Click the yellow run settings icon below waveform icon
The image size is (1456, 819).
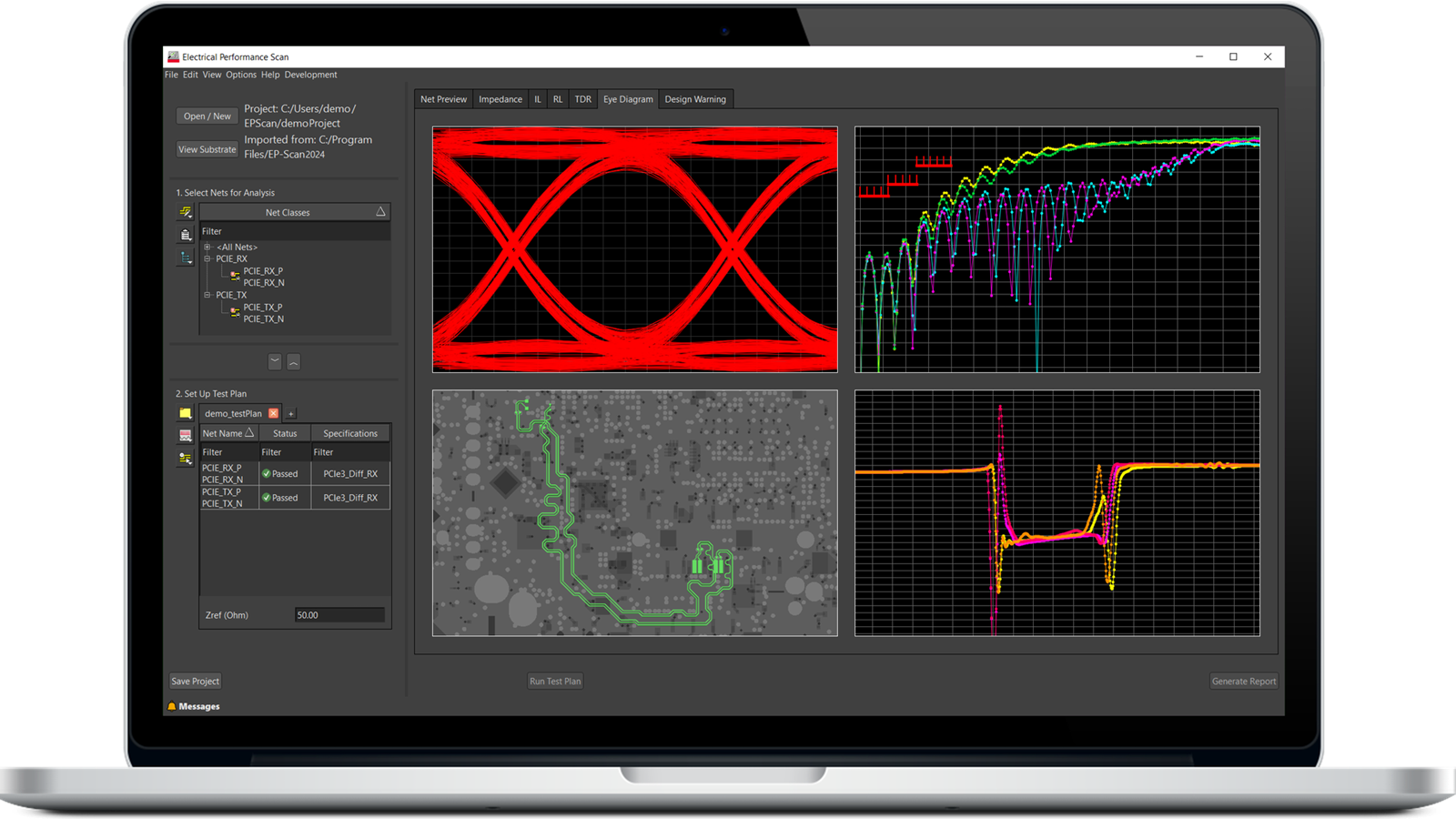[x=186, y=458]
